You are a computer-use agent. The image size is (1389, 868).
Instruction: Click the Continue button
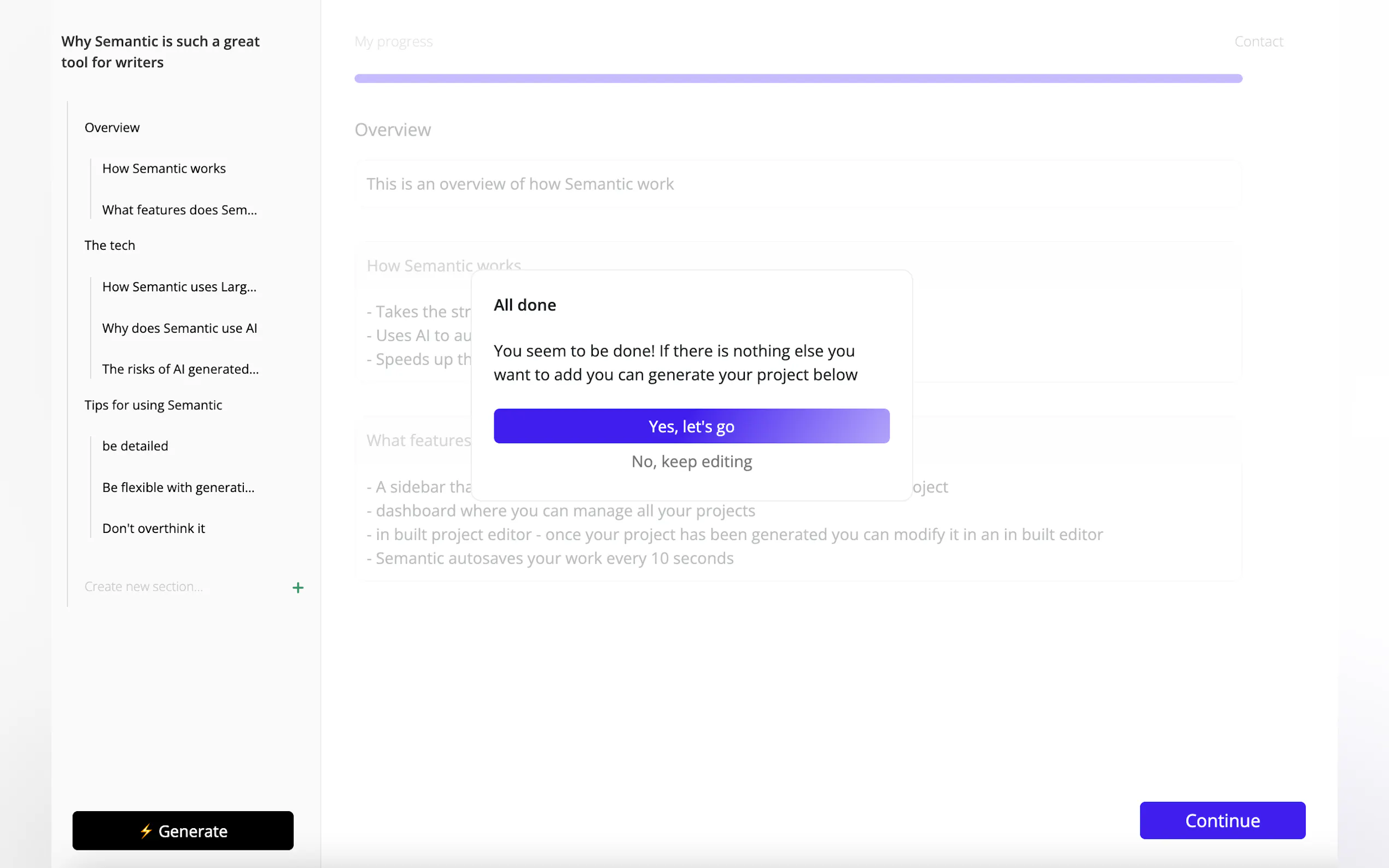1222,820
